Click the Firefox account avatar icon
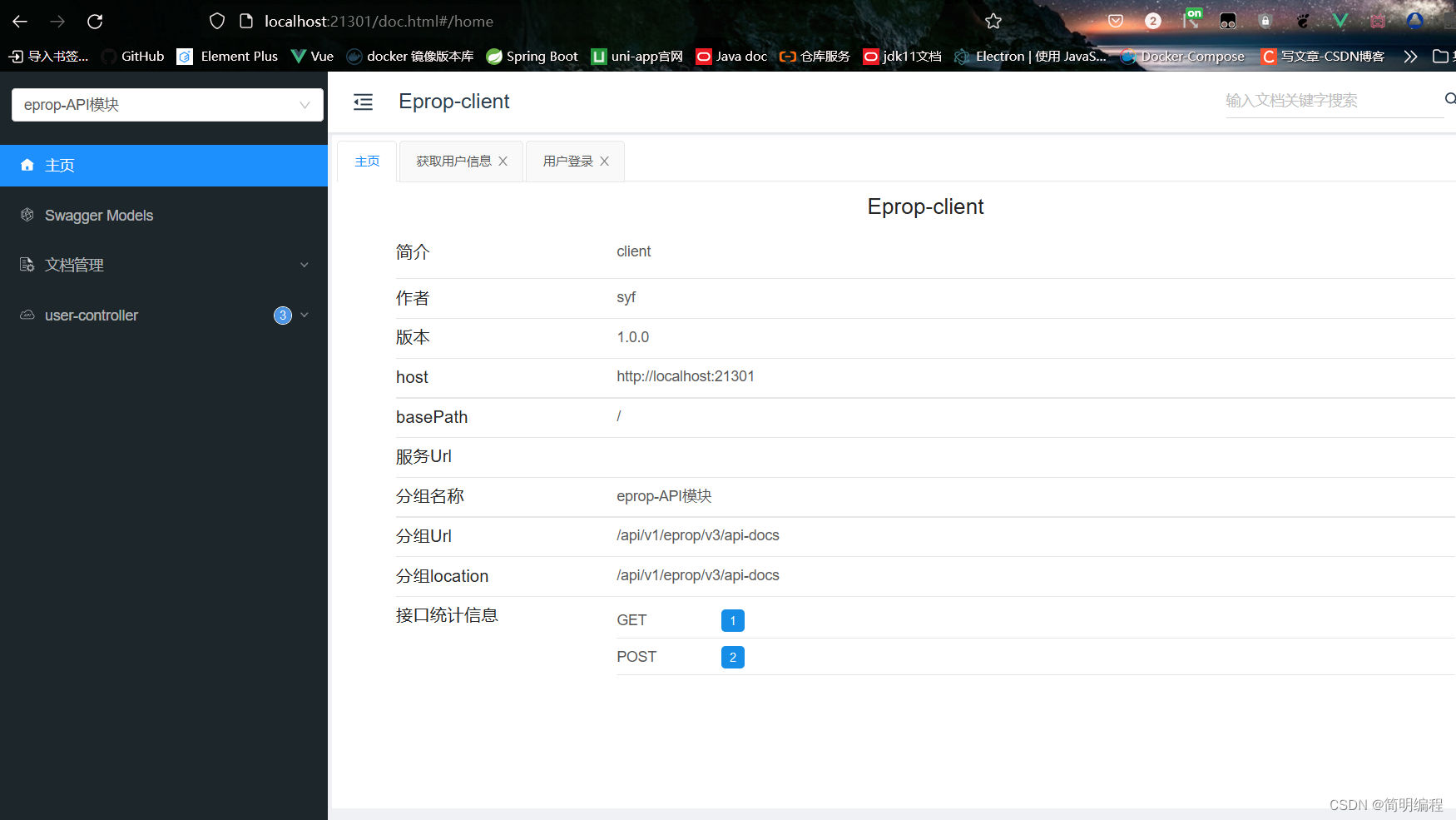 (1414, 21)
